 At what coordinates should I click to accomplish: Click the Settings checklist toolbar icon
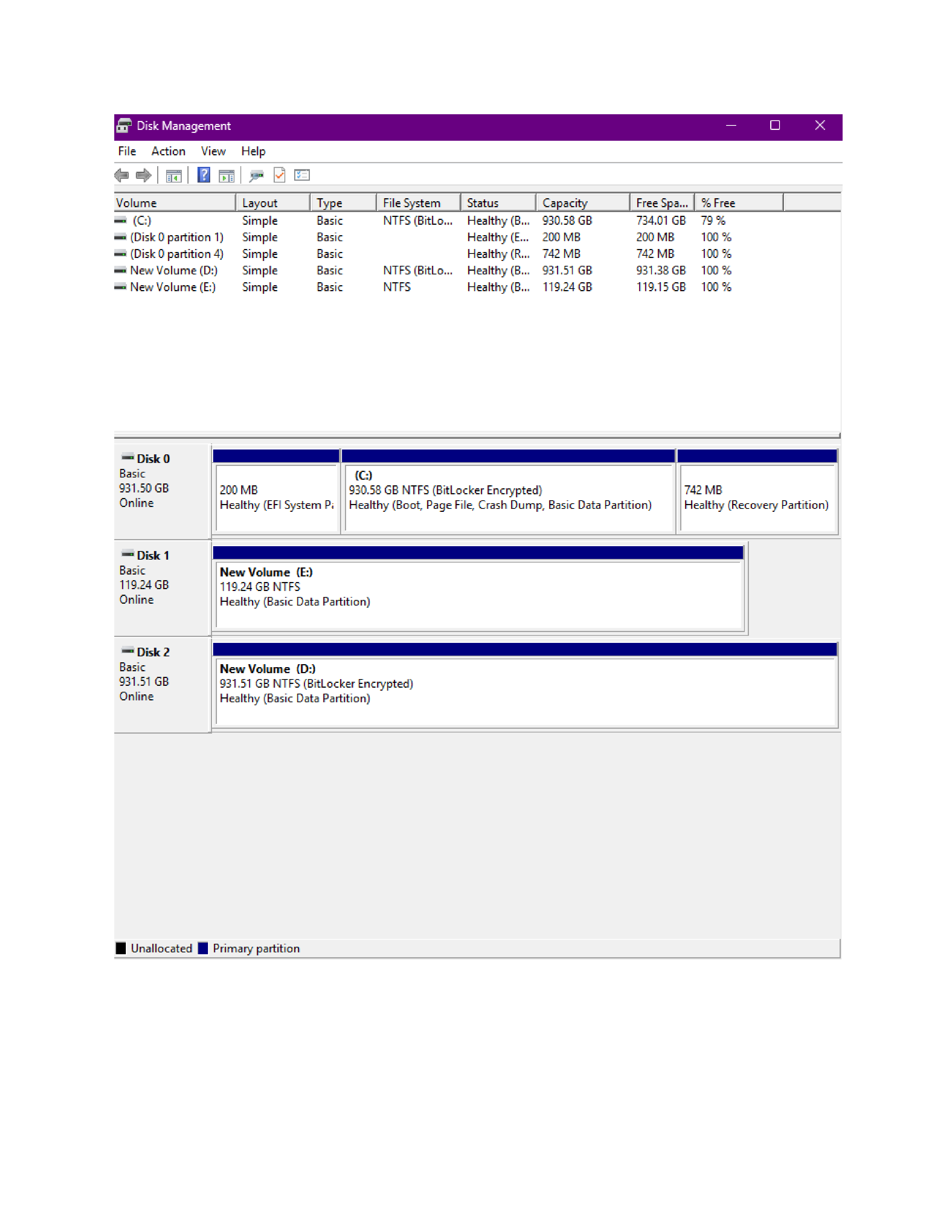(302, 175)
